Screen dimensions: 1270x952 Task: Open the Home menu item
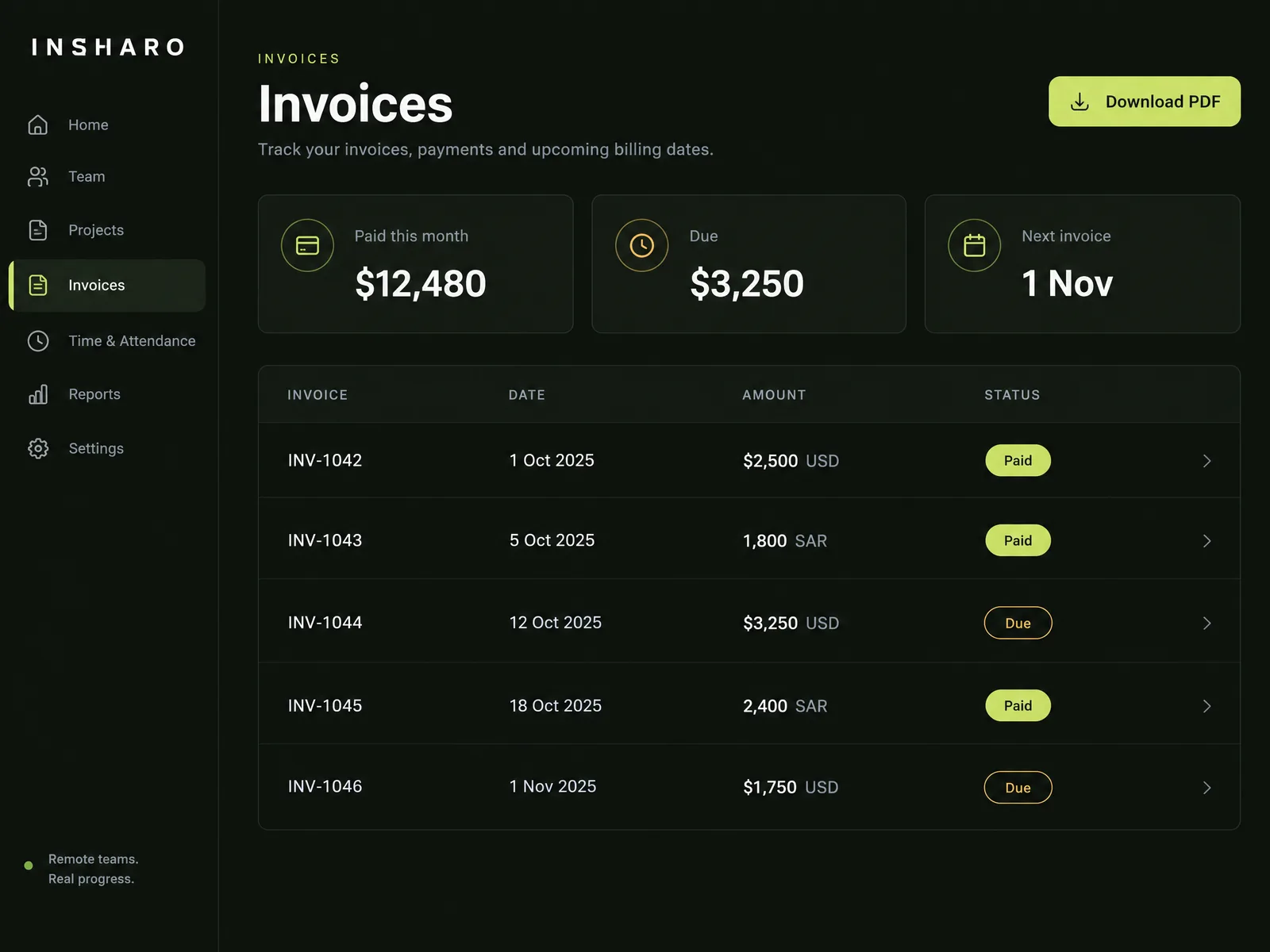tap(88, 125)
